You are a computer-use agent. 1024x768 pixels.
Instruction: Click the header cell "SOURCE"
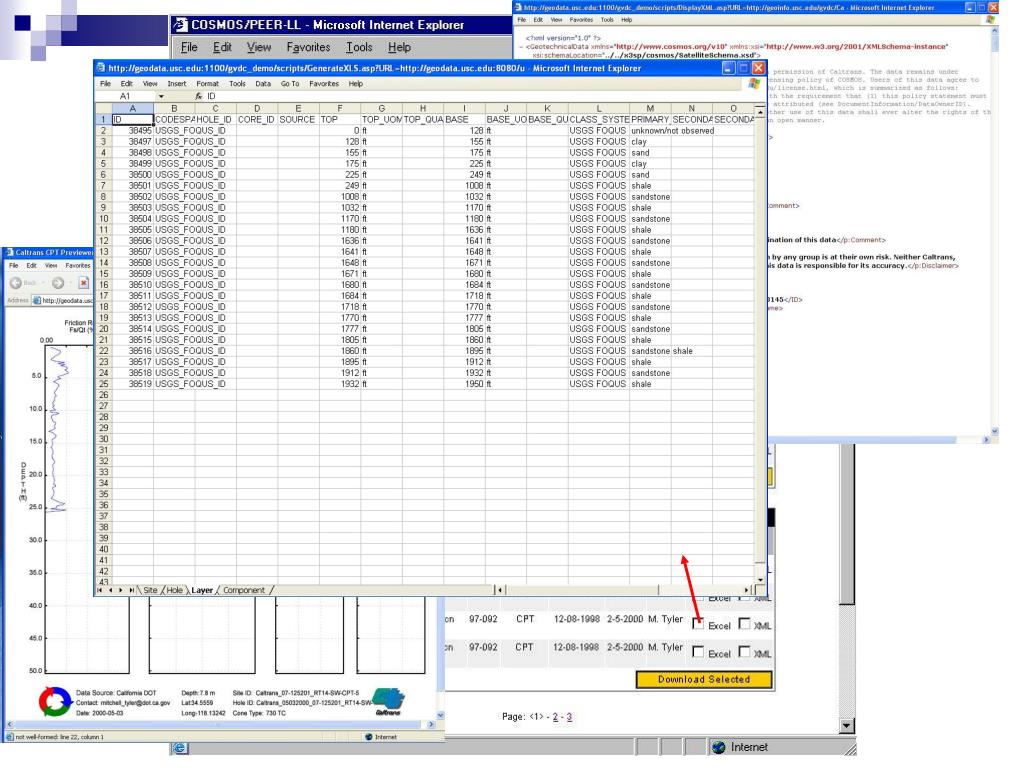298,120
